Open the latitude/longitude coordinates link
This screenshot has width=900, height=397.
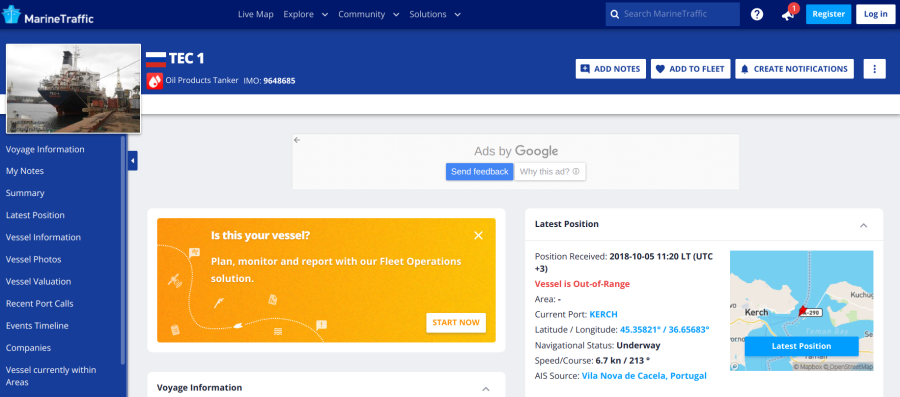click(665, 330)
